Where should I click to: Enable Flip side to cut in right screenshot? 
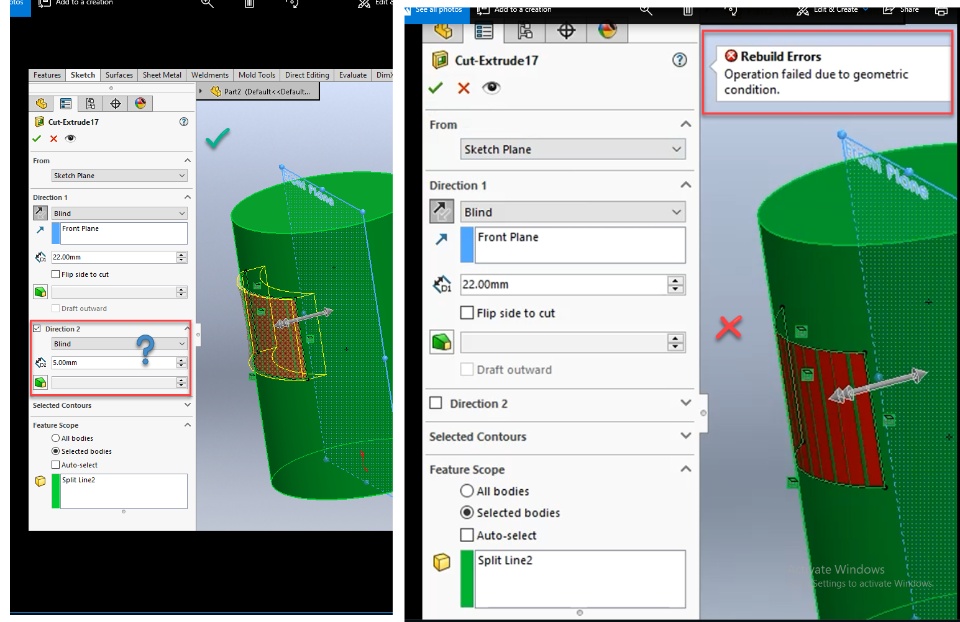pos(467,313)
